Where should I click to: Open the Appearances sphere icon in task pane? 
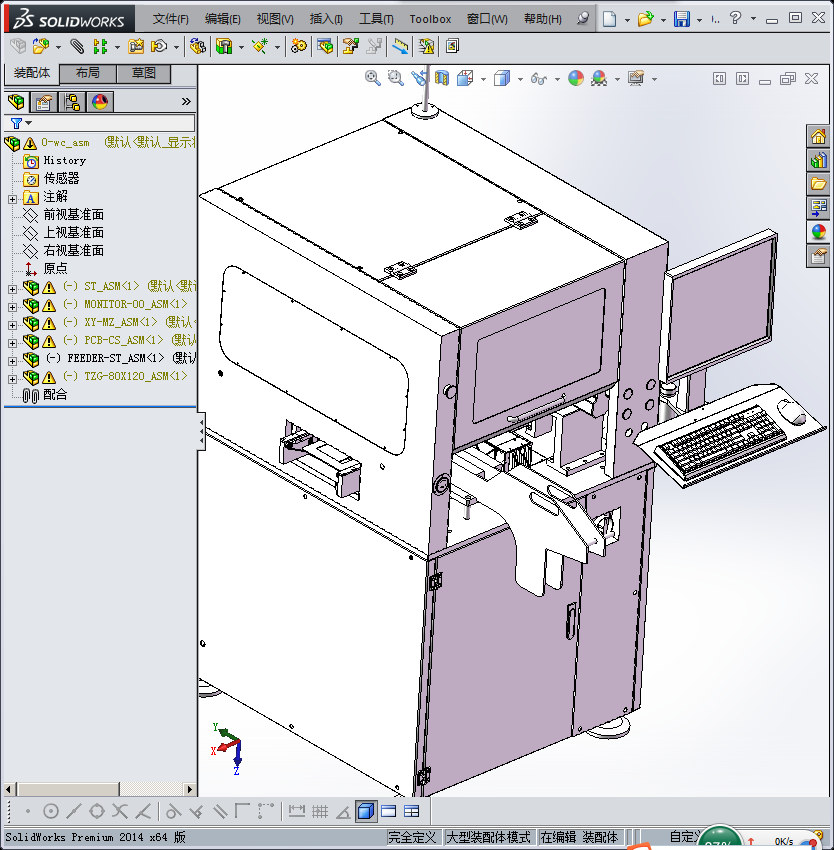tap(818, 231)
